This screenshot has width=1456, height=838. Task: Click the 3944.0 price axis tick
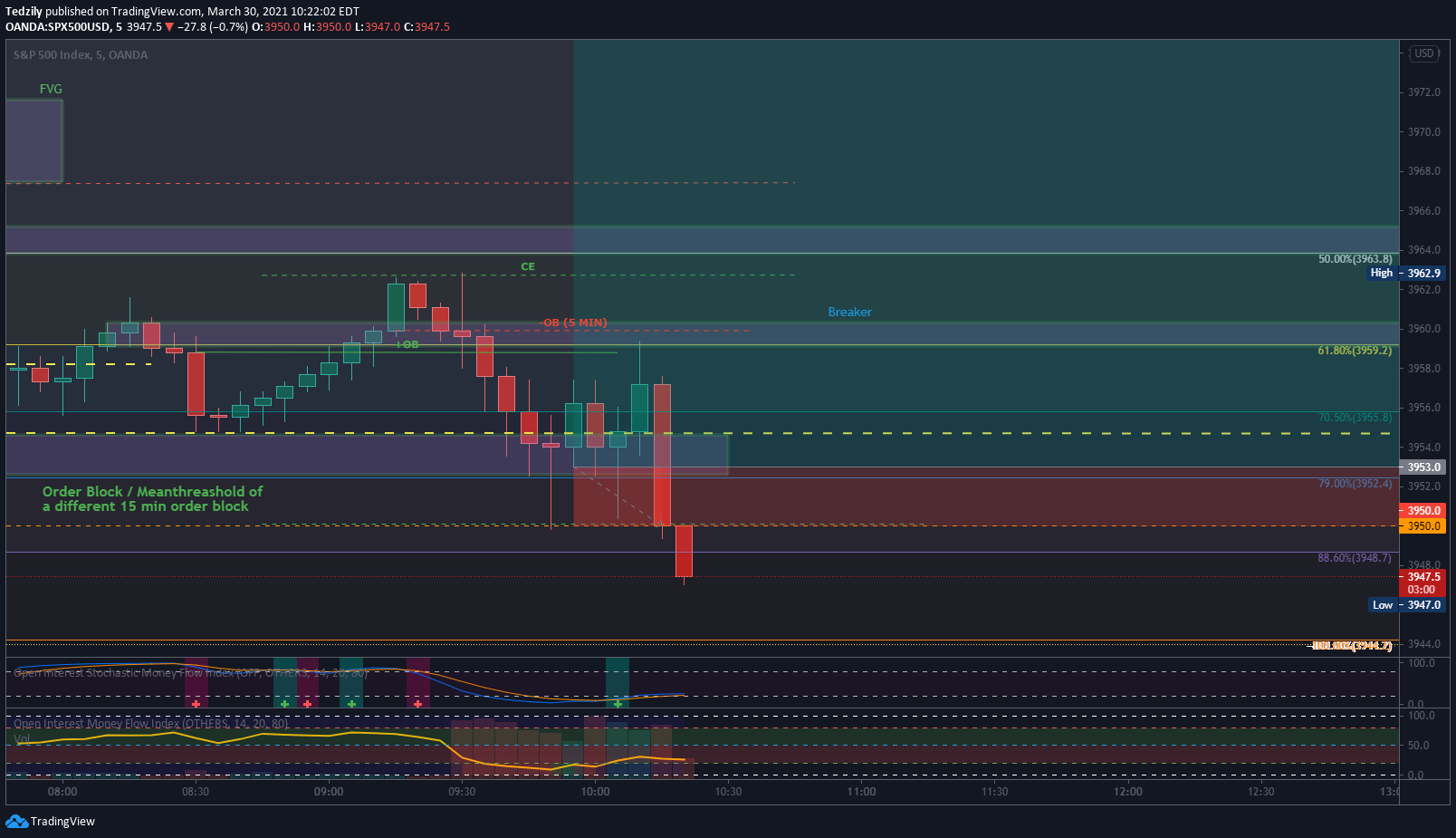click(1423, 644)
